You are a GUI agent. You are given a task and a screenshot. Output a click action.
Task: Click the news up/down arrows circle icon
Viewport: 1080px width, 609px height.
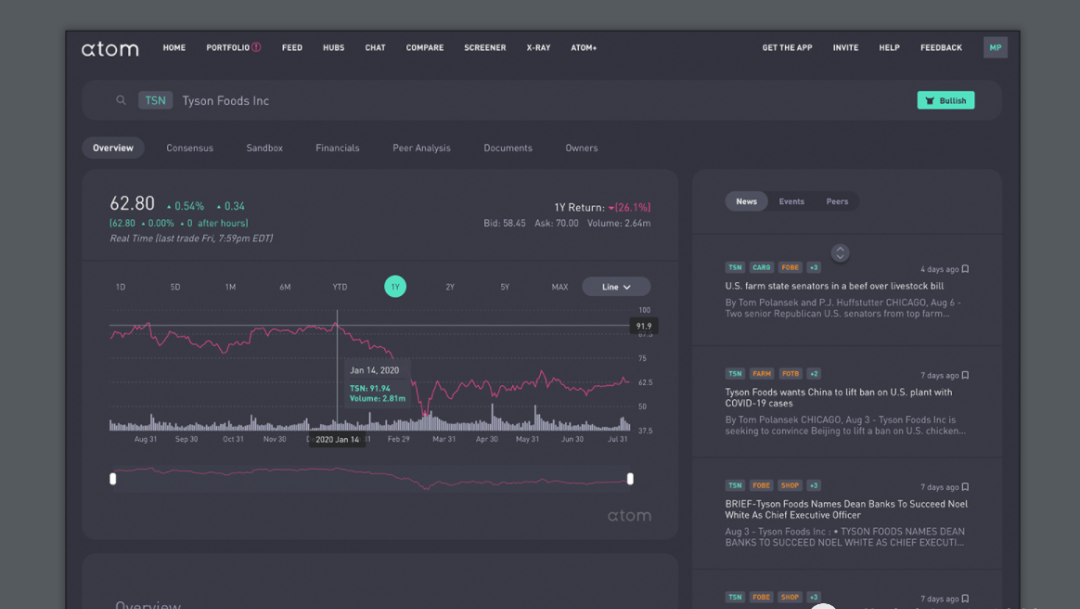coord(840,253)
